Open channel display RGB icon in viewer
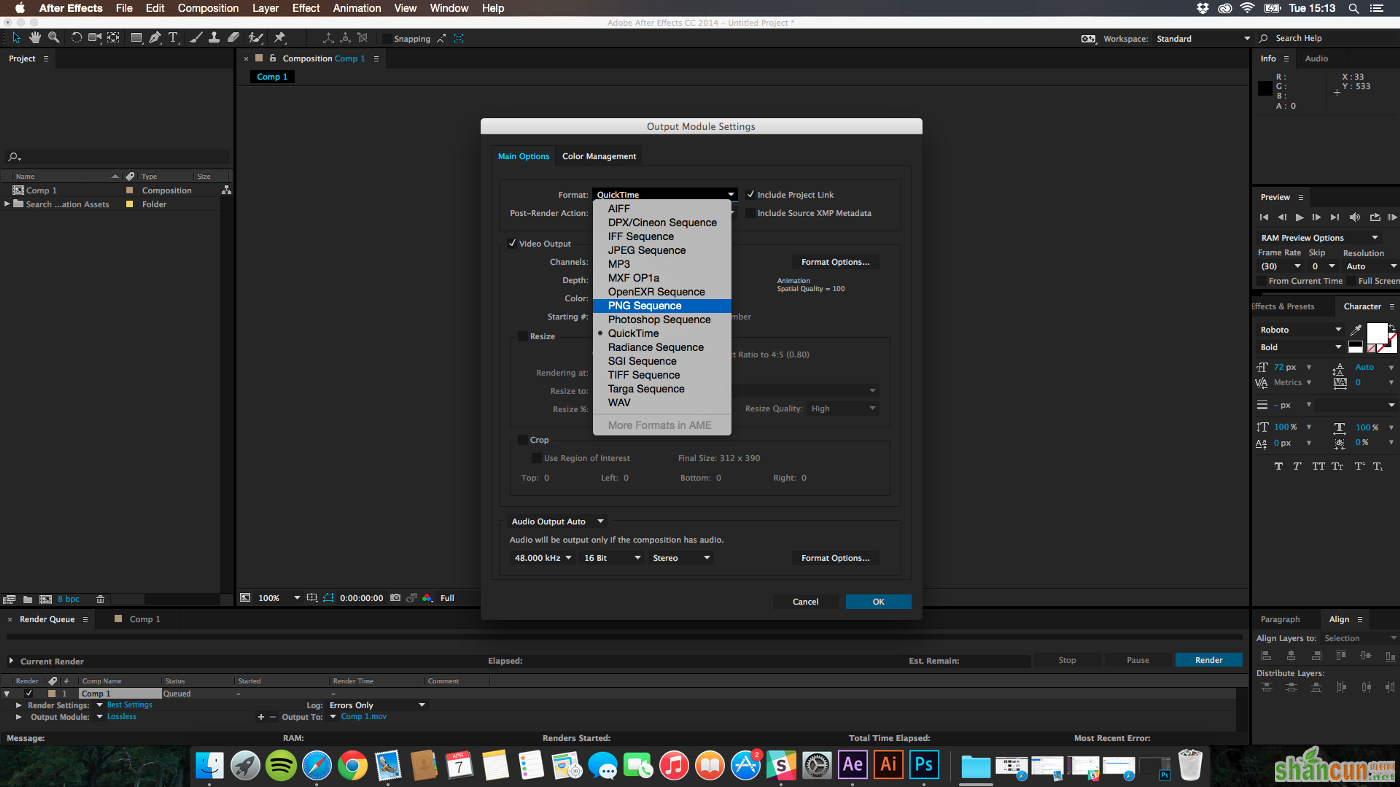This screenshot has height=787, width=1400. 427,598
